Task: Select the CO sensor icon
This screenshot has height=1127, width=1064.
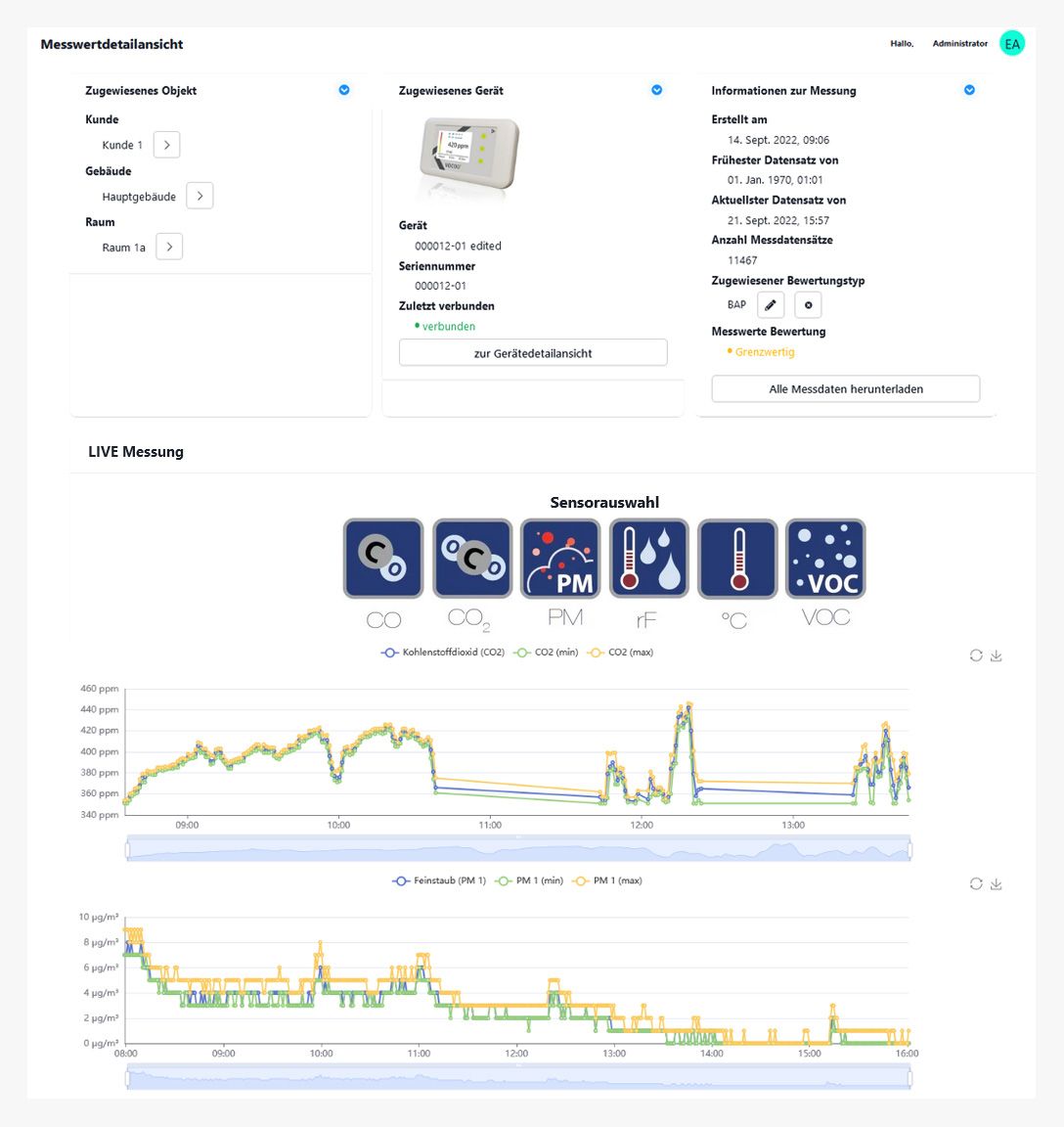Action: pos(383,559)
